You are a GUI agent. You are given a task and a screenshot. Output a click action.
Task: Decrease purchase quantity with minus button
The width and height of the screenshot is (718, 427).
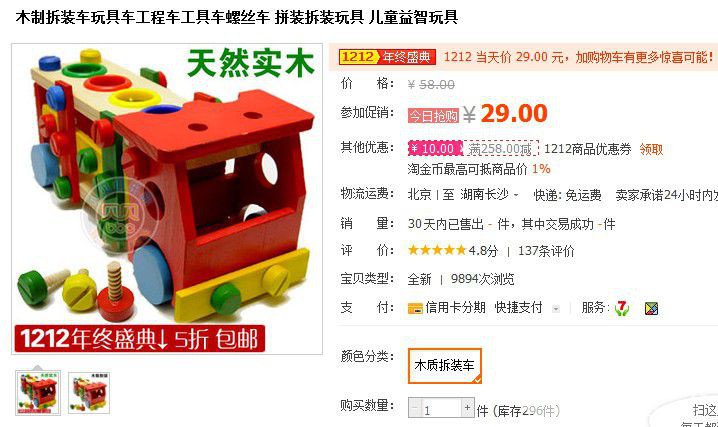(x=415, y=407)
